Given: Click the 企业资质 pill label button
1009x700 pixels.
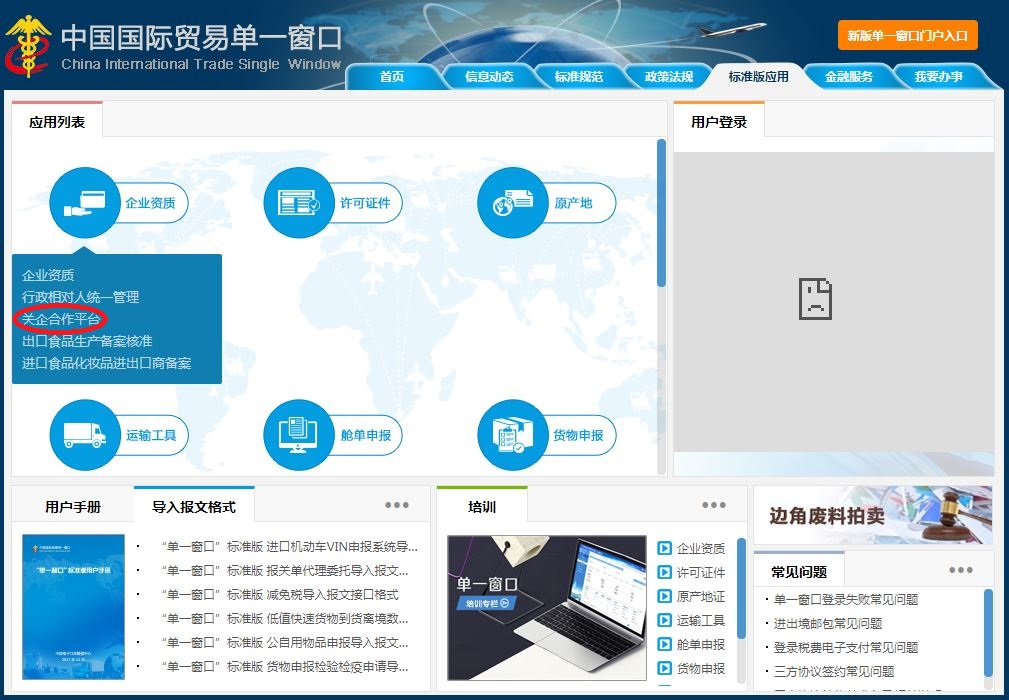Looking at the screenshot, I should 151,203.
